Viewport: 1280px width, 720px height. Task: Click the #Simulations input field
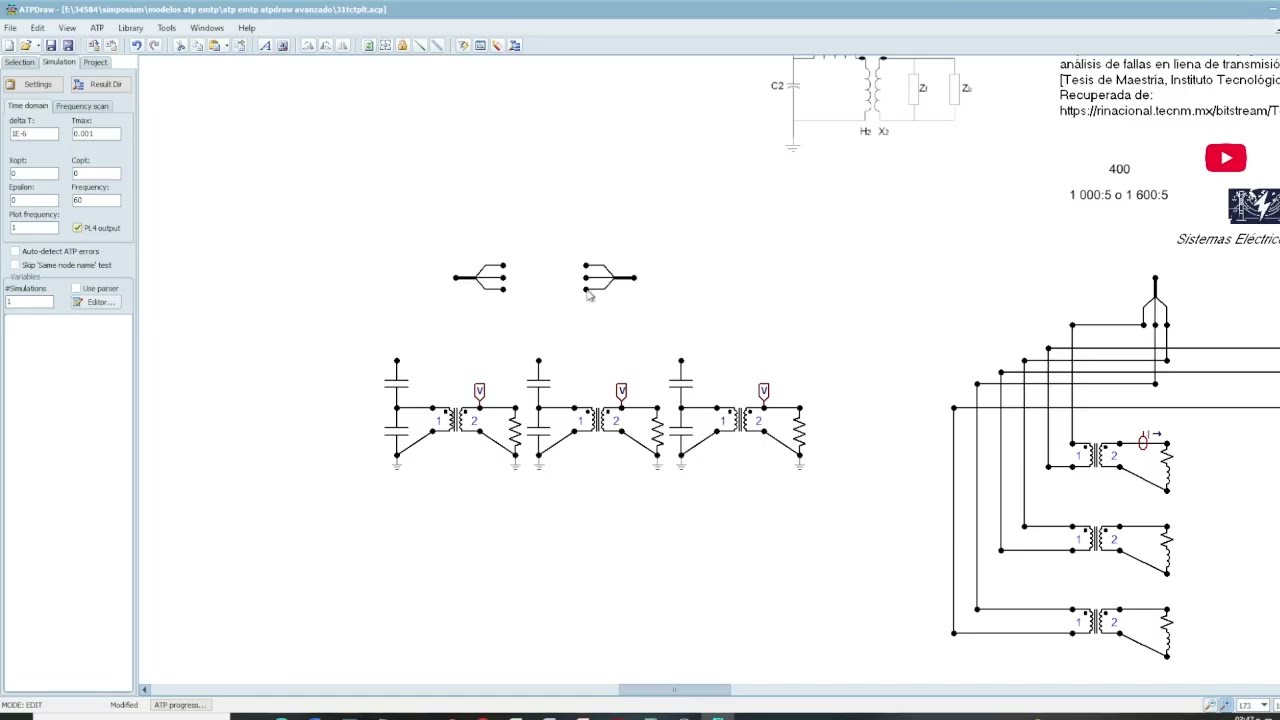tap(30, 302)
